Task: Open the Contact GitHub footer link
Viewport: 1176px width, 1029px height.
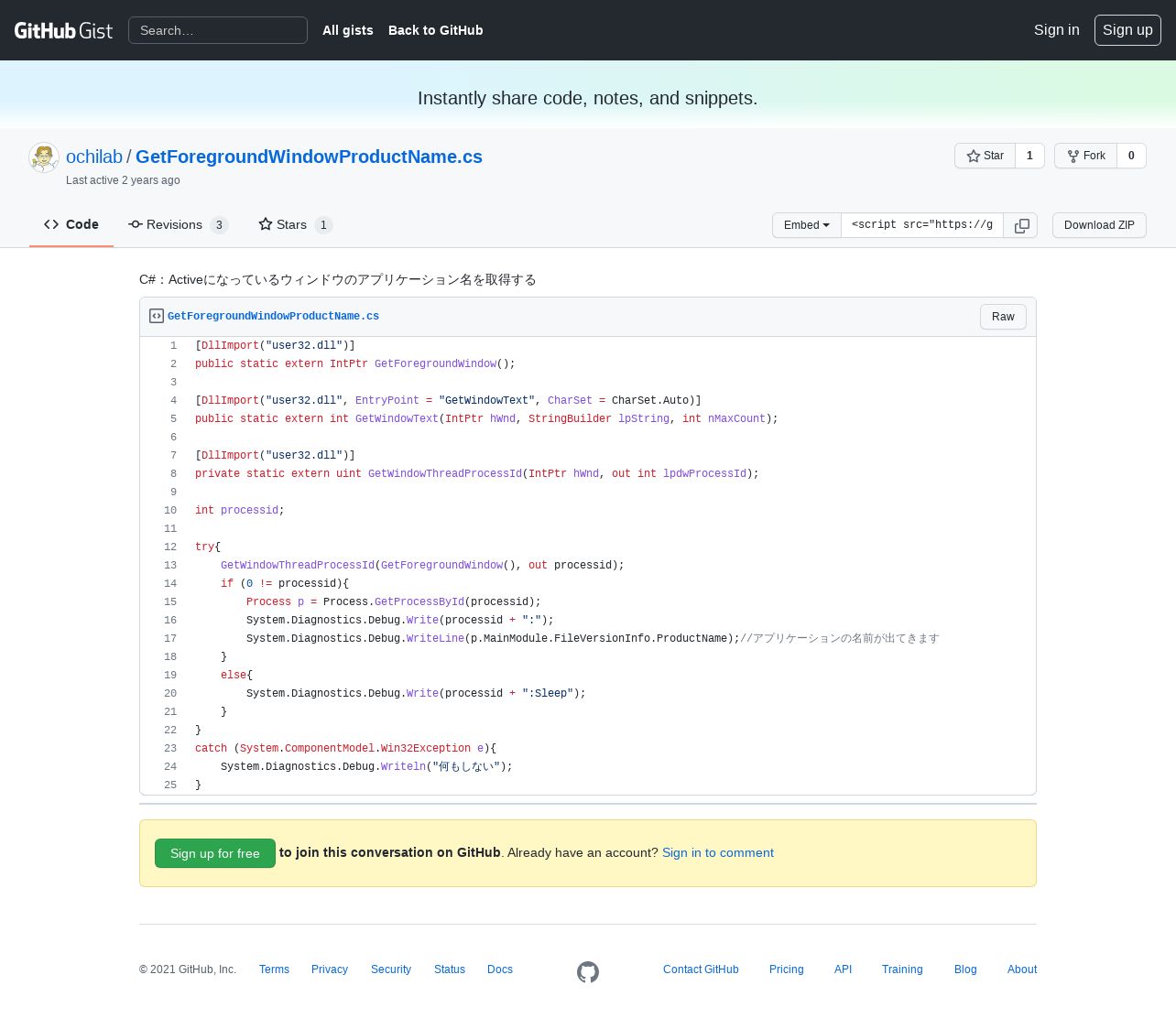Action: coord(701,969)
